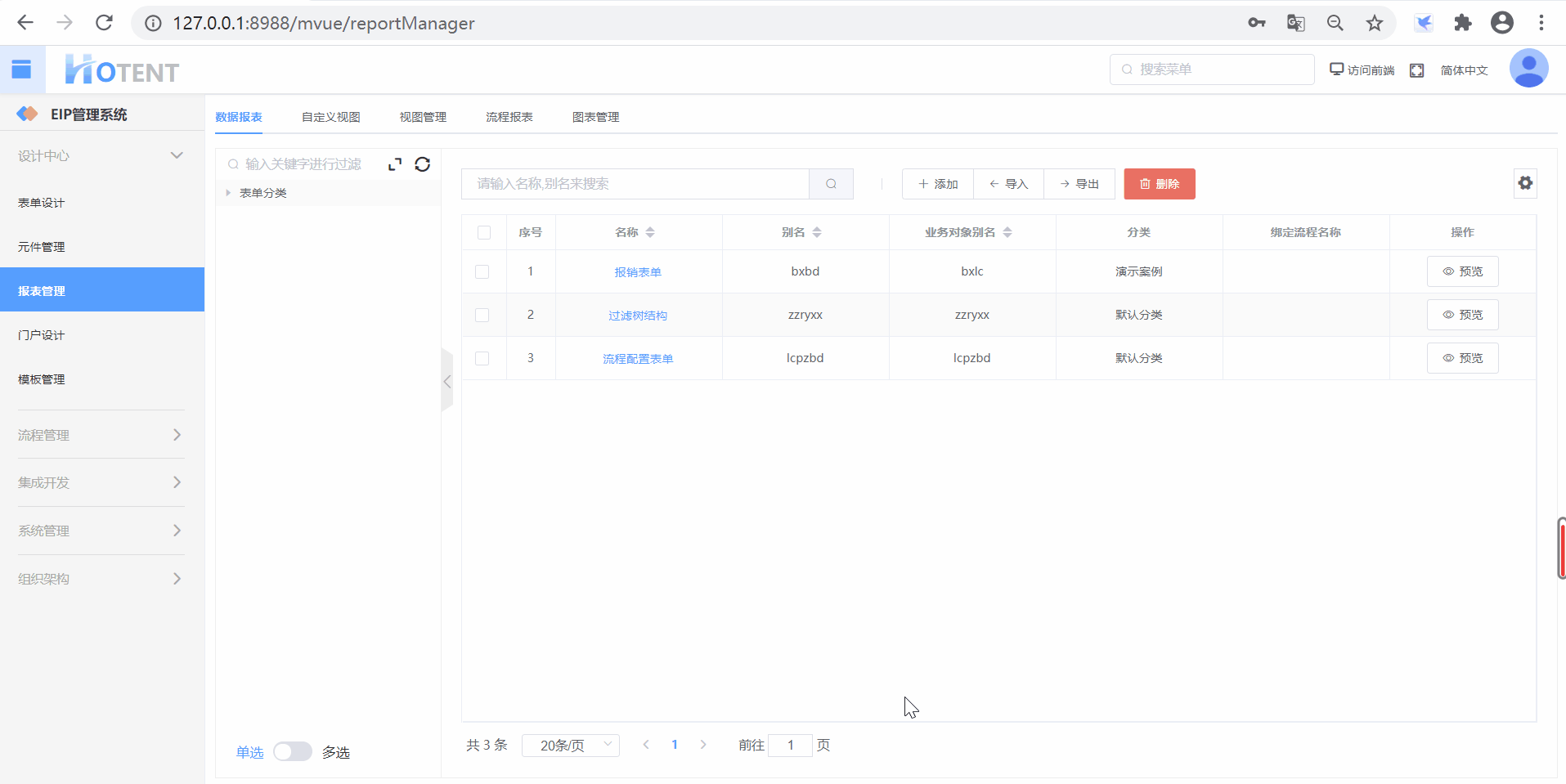Open the 20条/页 page size dropdown
The width and height of the screenshot is (1566, 784).
coord(571,745)
